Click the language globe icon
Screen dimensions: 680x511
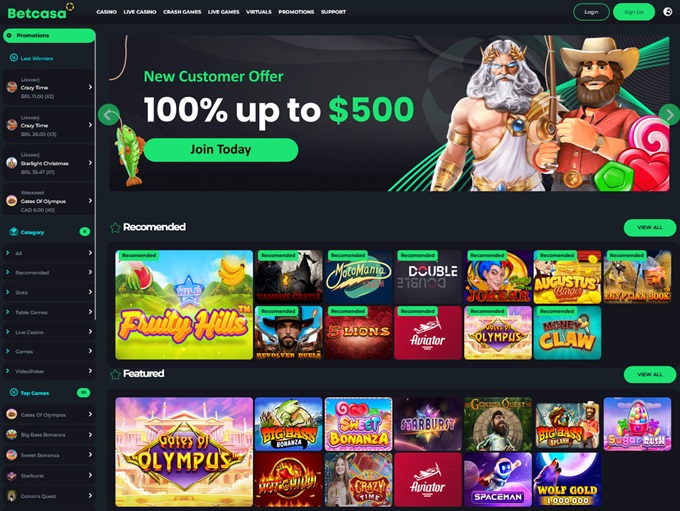point(667,12)
